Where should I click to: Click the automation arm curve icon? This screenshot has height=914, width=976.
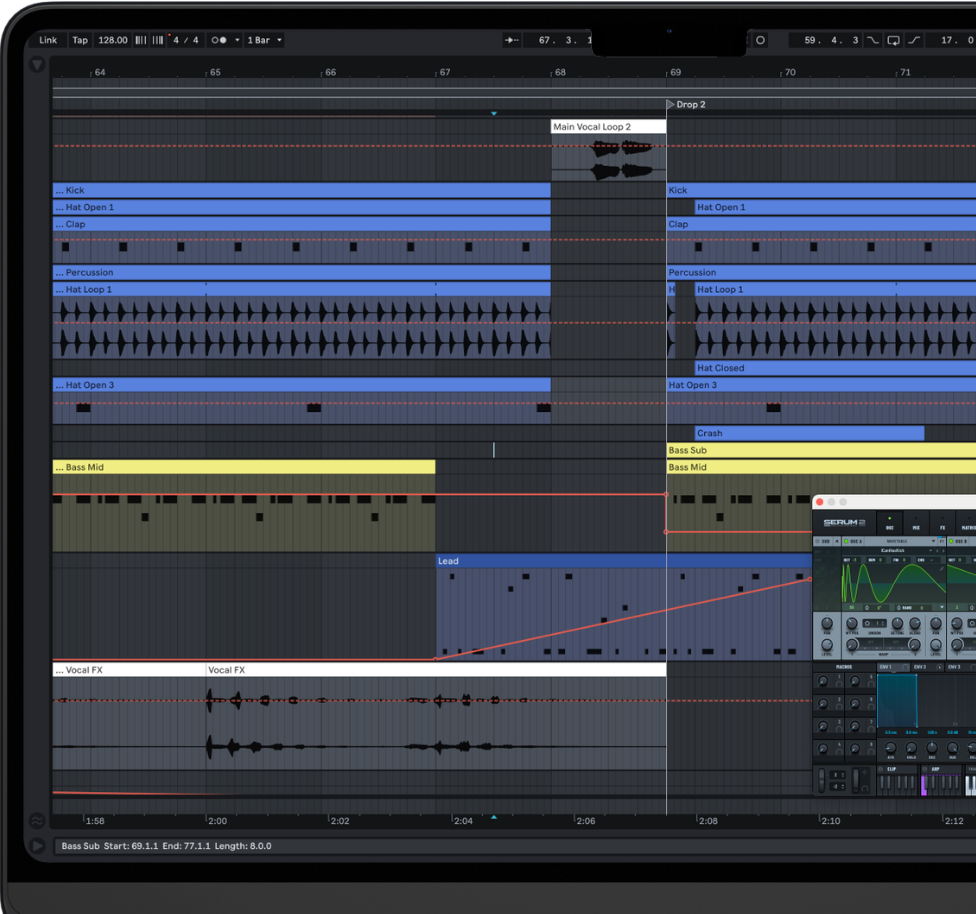(873, 40)
